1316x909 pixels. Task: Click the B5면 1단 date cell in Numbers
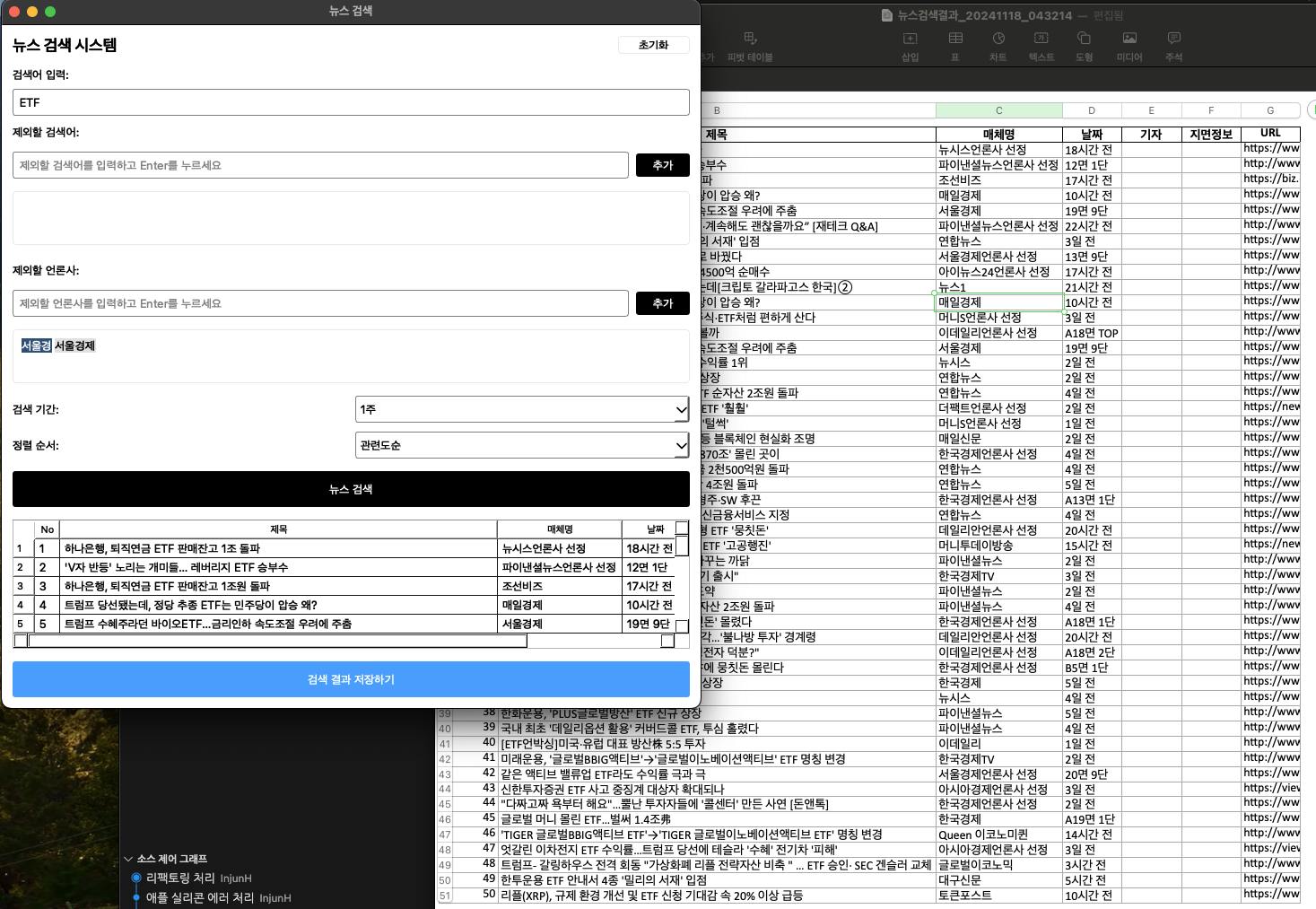click(1092, 668)
